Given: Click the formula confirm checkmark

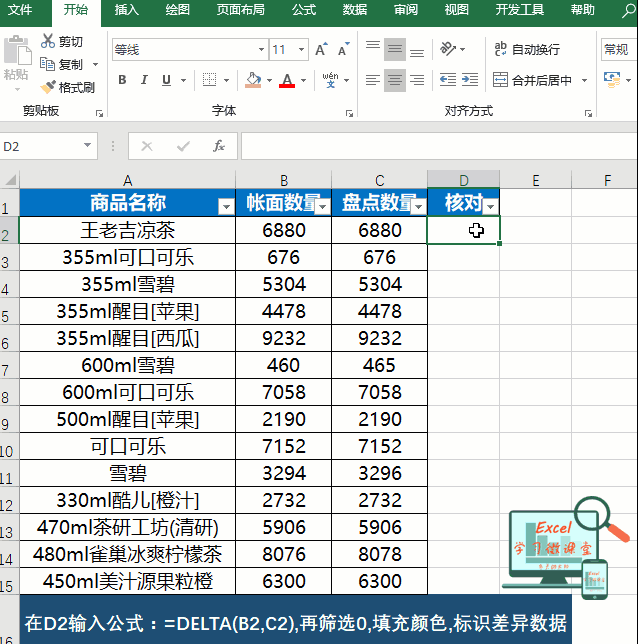Looking at the screenshot, I should coord(183,146).
